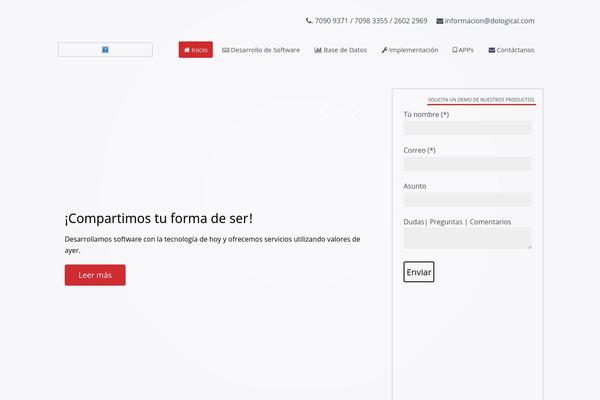Click the informacion@dological.com email link

click(489, 21)
